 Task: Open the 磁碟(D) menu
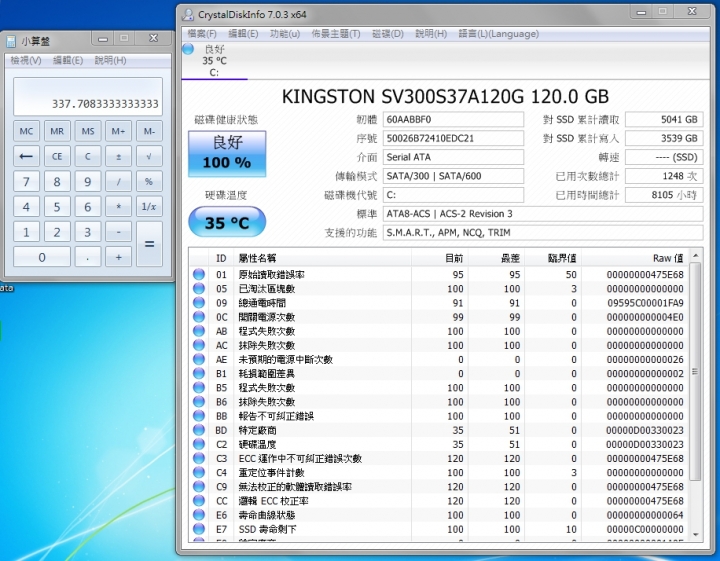tap(388, 34)
